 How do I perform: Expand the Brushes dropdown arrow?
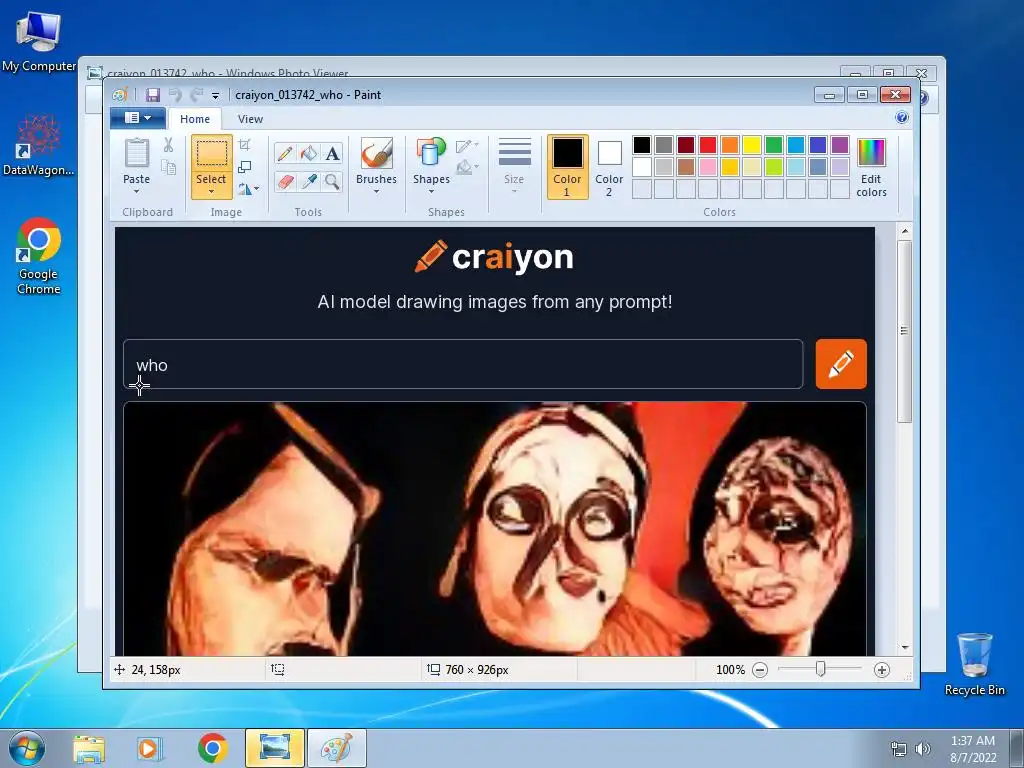[x=376, y=191]
